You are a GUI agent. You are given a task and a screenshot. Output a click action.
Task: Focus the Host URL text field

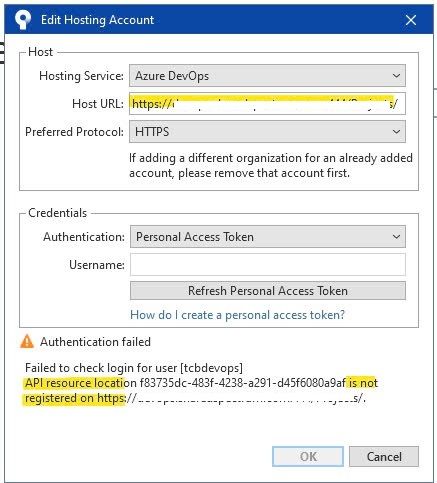267,104
